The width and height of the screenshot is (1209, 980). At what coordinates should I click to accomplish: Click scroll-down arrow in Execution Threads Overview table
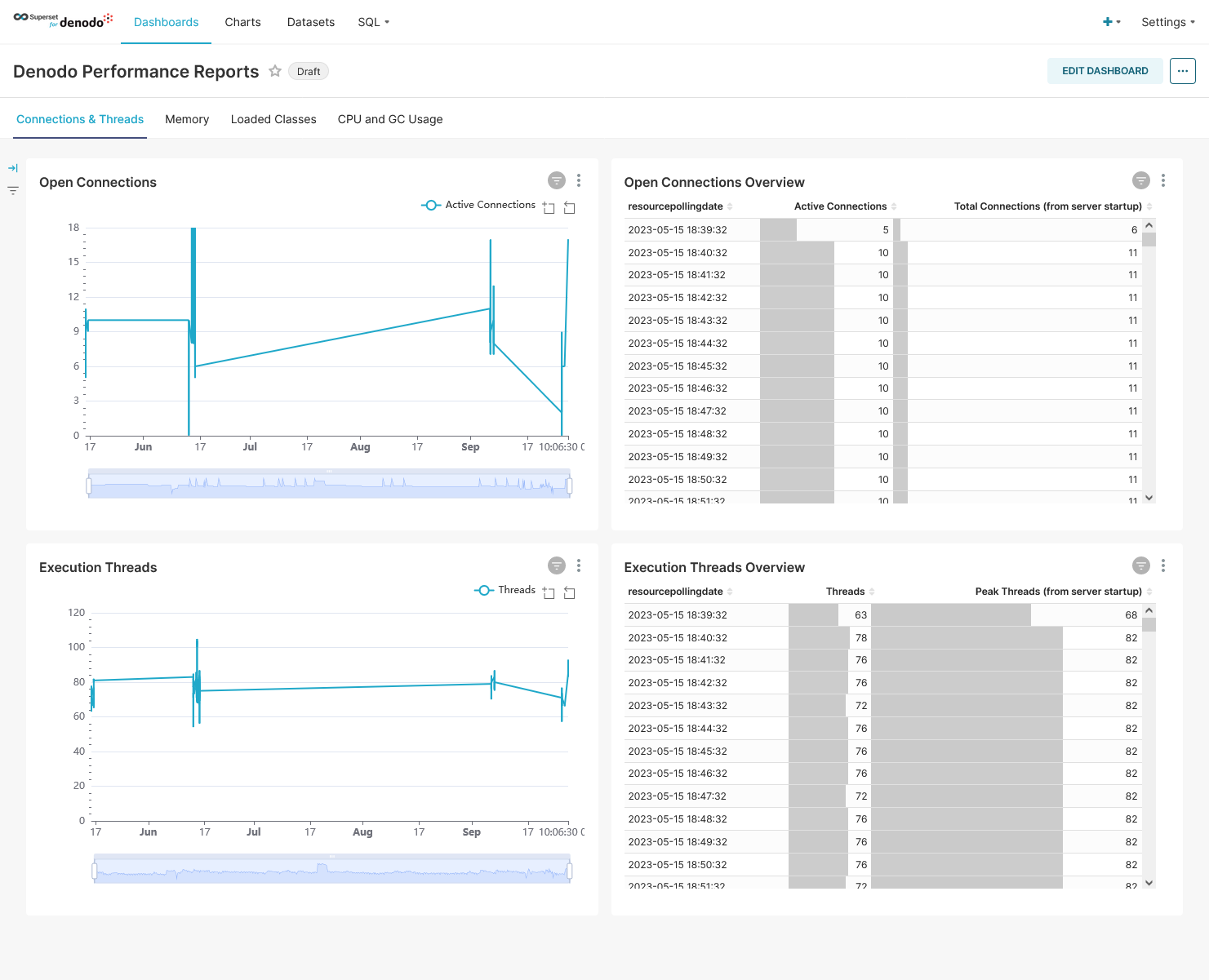point(1149,882)
